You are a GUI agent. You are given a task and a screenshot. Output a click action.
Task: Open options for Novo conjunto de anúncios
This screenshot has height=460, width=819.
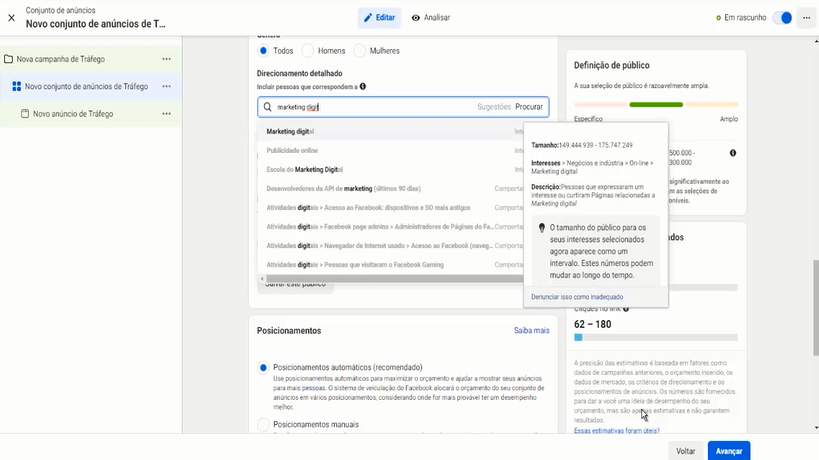click(x=166, y=86)
